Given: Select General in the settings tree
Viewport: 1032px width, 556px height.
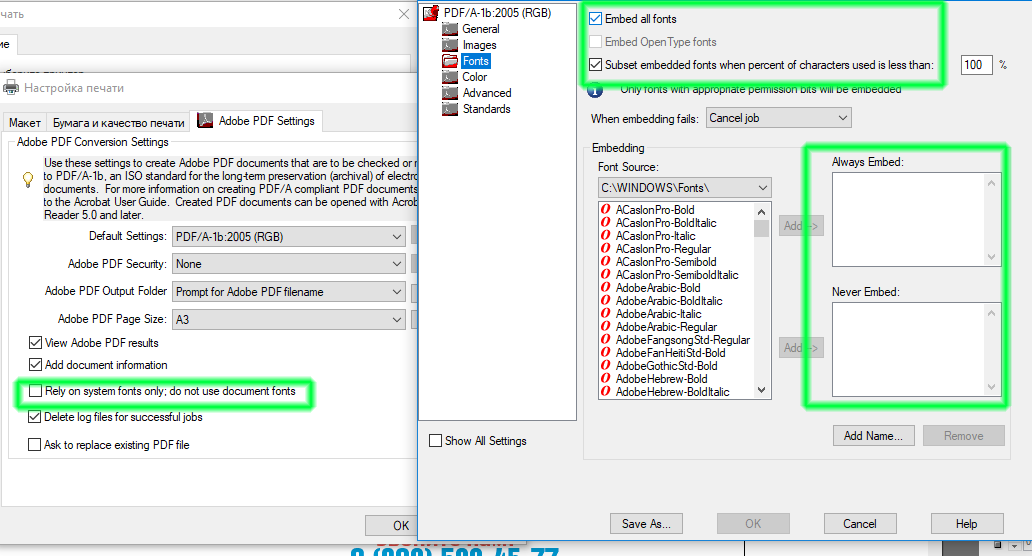Looking at the screenshot, I should [x=480, y=29].
